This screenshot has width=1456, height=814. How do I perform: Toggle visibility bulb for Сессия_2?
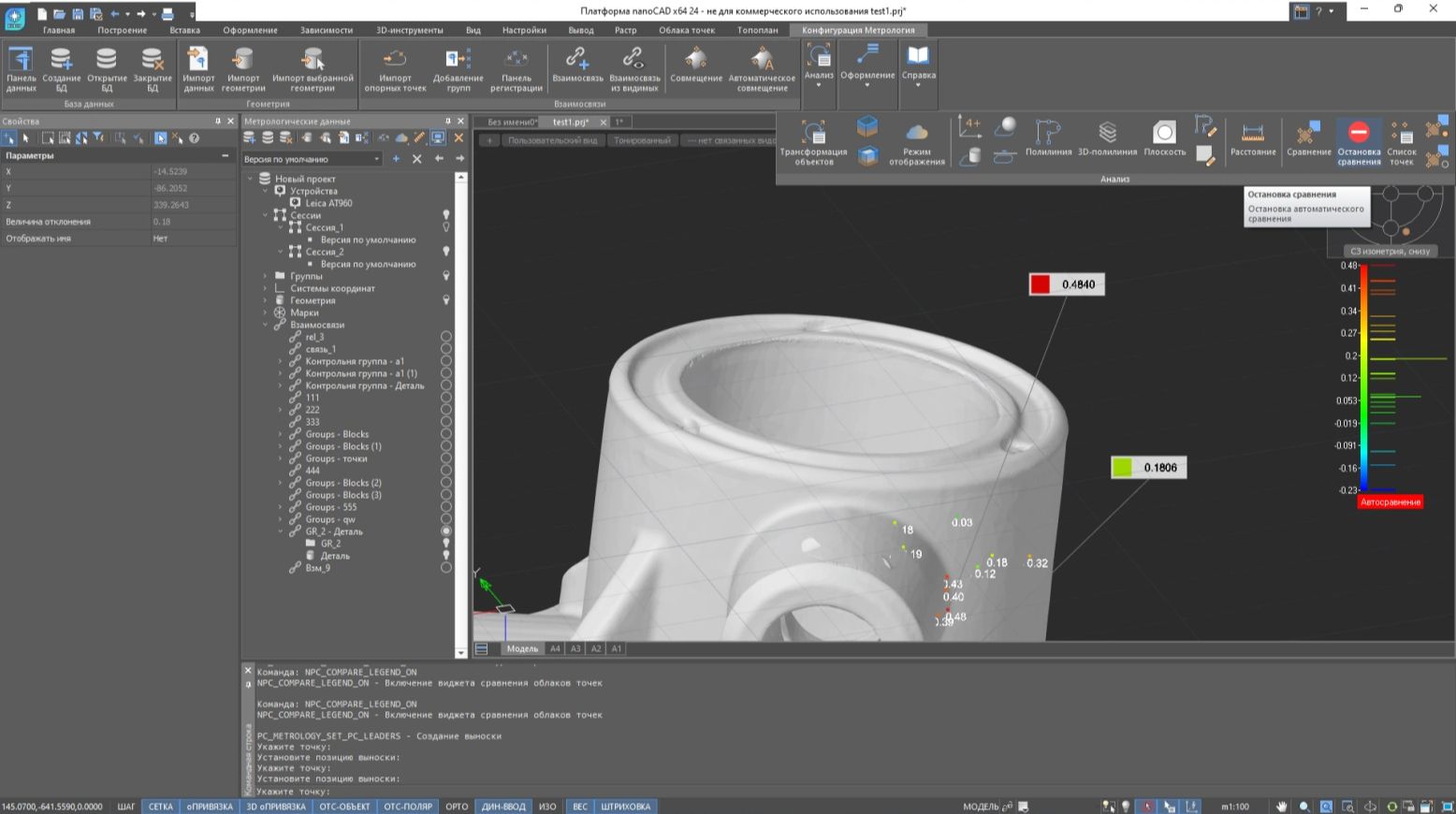tap(446, 252)
